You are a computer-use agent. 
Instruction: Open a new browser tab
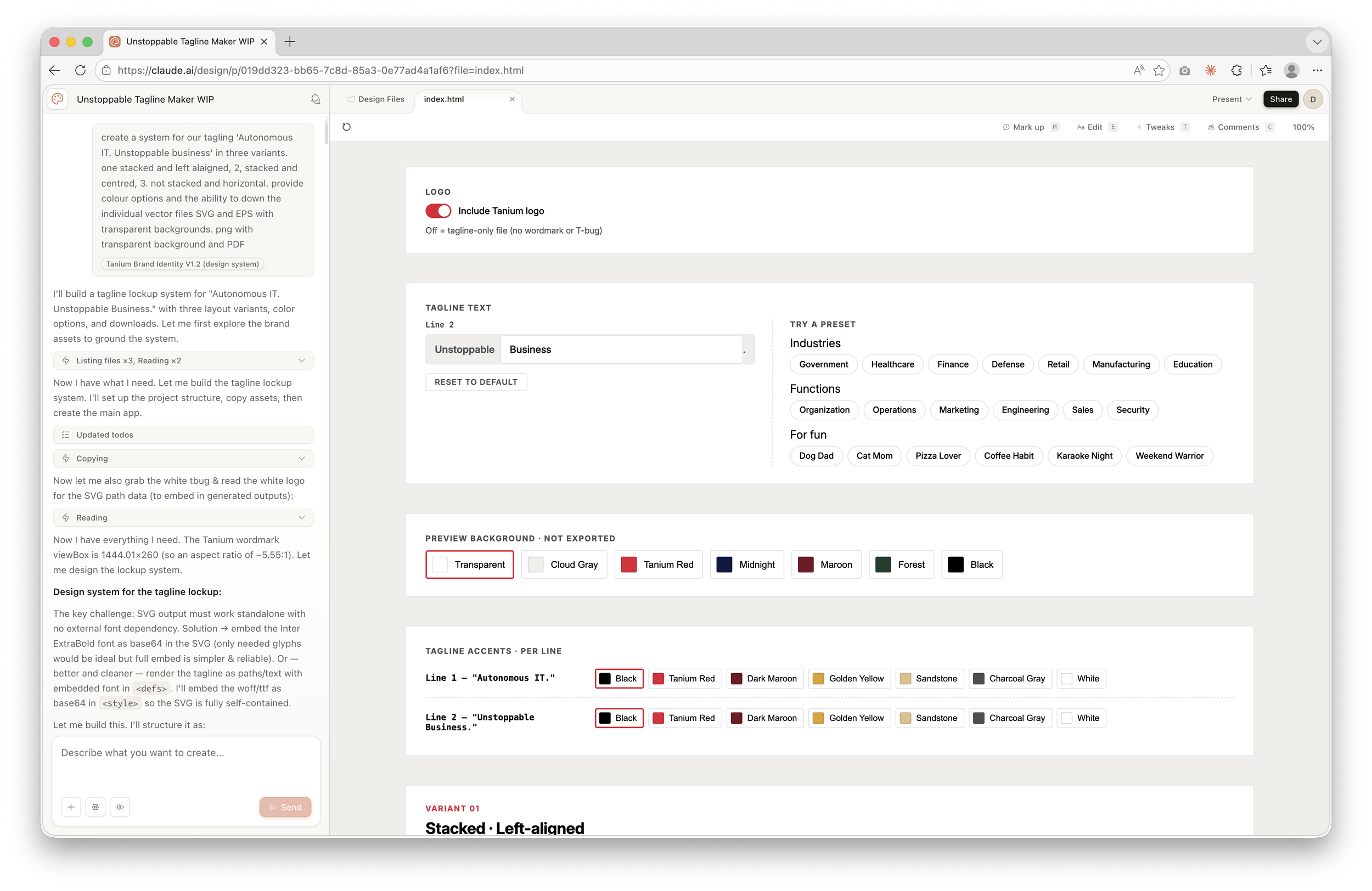(290, 42)
